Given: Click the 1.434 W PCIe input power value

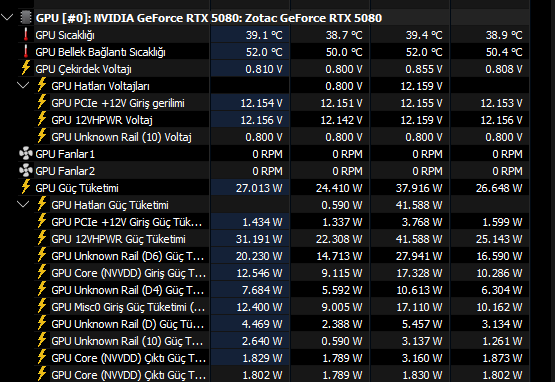Looking at the screenshot, I should pyautogui.click(x=262, y=222).
